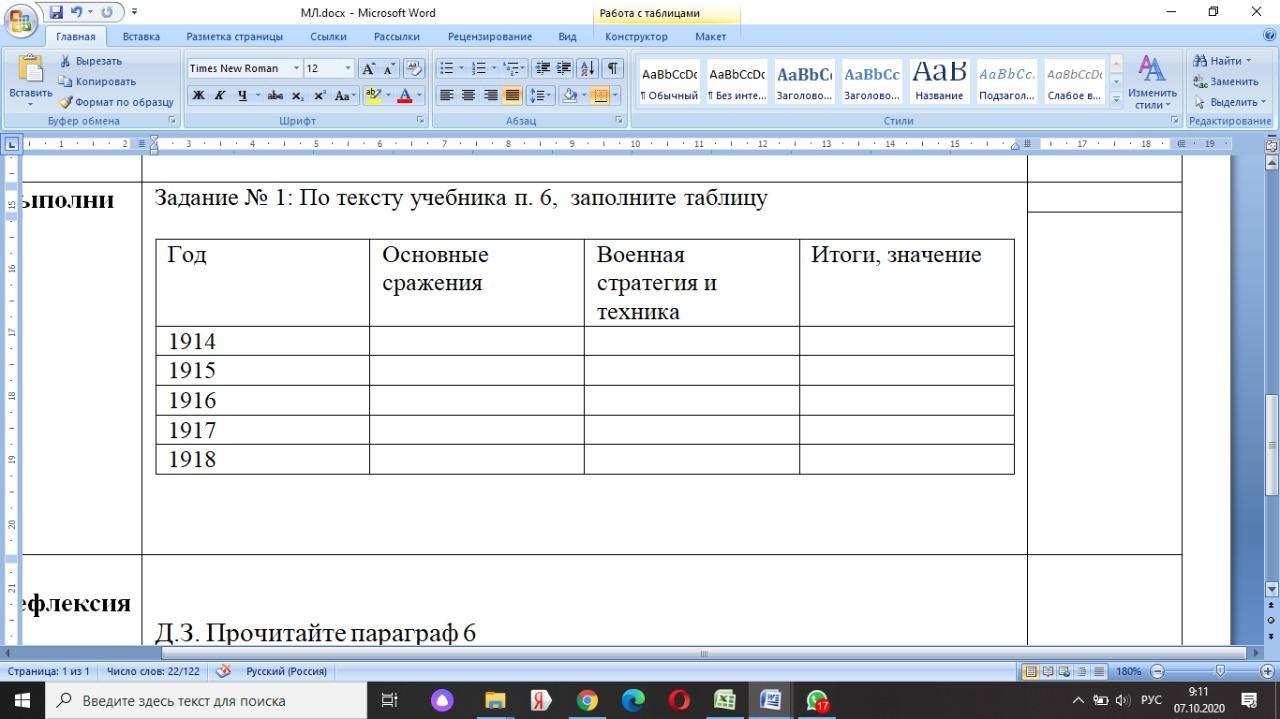The height and width of the screenshot is (719, 1280).
Task: Switch to the Вставка ribbon tab
Action: (x=141, y=37)
